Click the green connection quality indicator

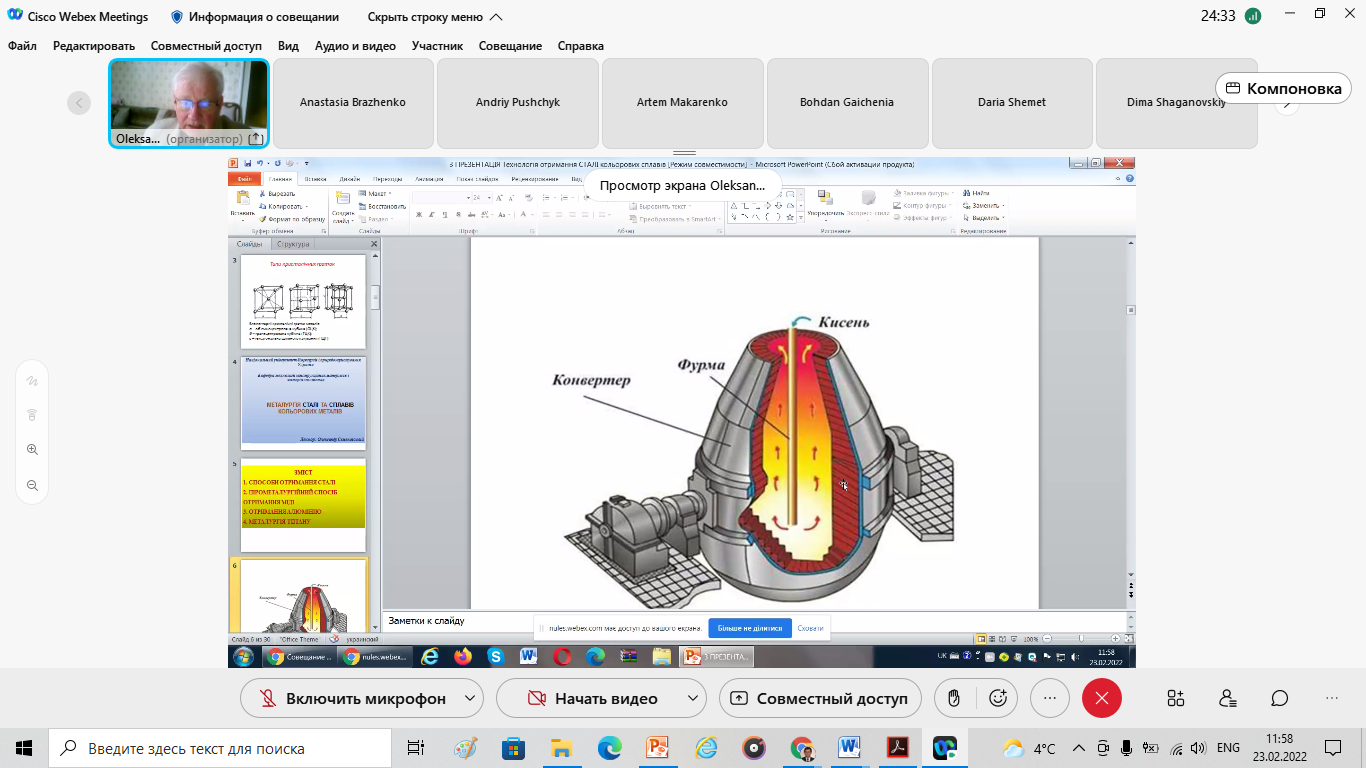pyautogui.click(x=1252, y=16)
